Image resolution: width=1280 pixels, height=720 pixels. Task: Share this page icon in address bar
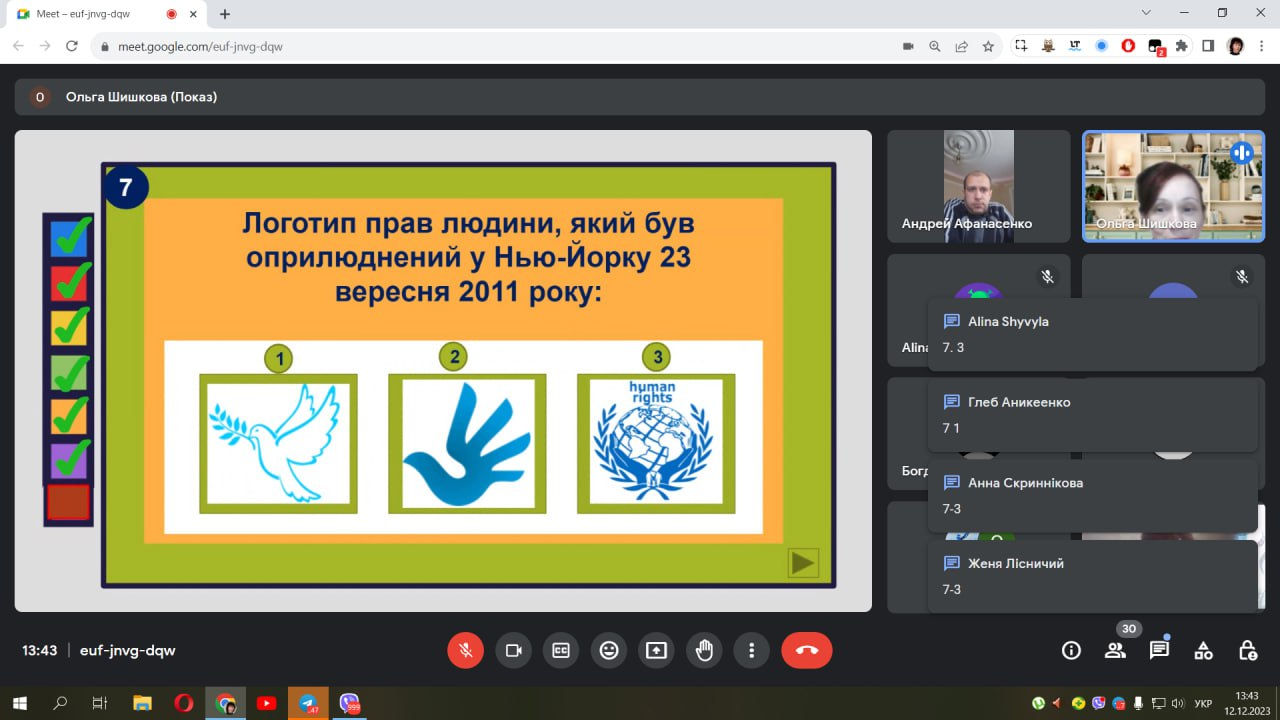pyautogui.click(x=962, y=46)
